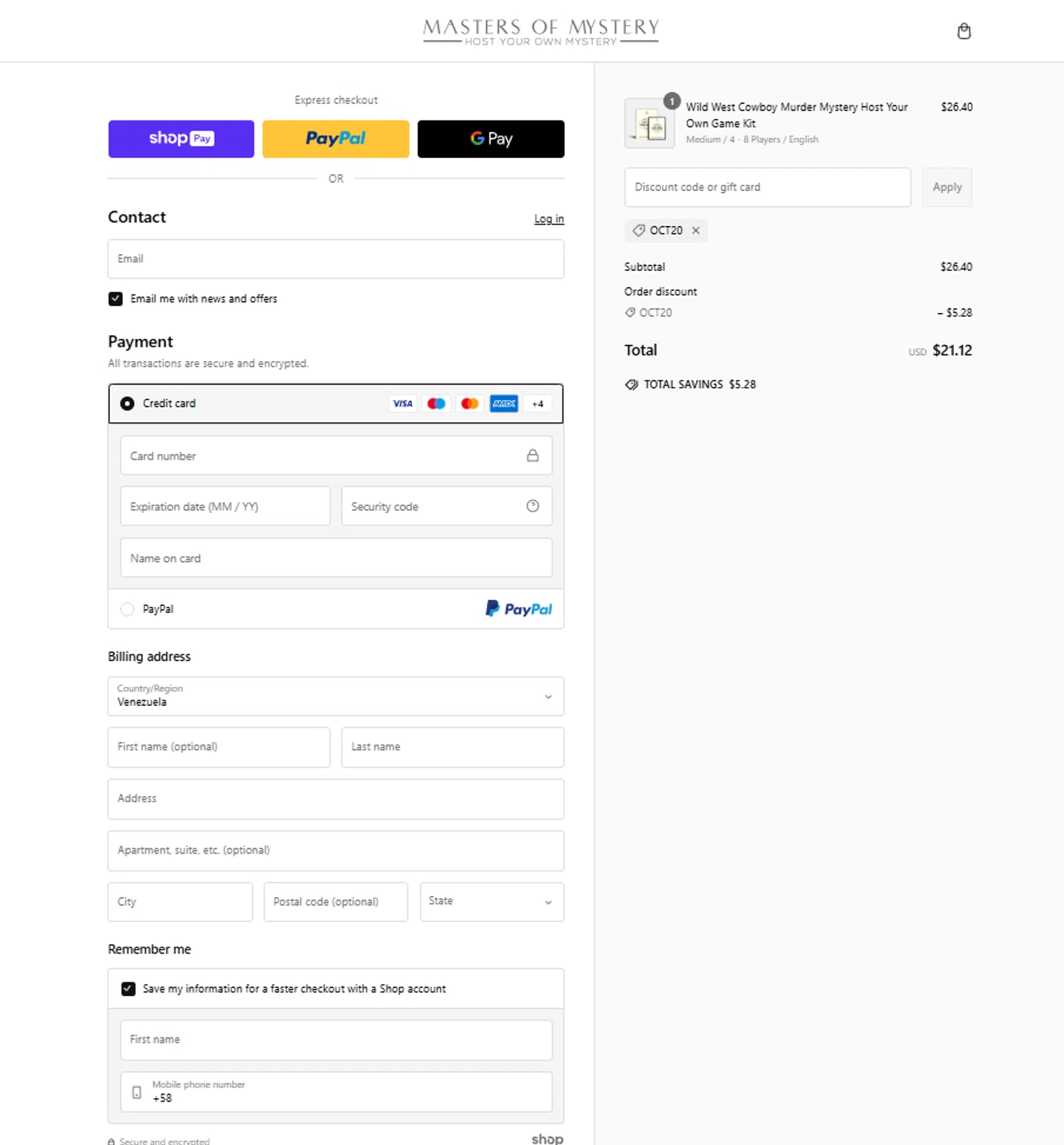Focus the Mobile phone number field
This screenshot has height=1145, width=1064.
point(336,1092)
